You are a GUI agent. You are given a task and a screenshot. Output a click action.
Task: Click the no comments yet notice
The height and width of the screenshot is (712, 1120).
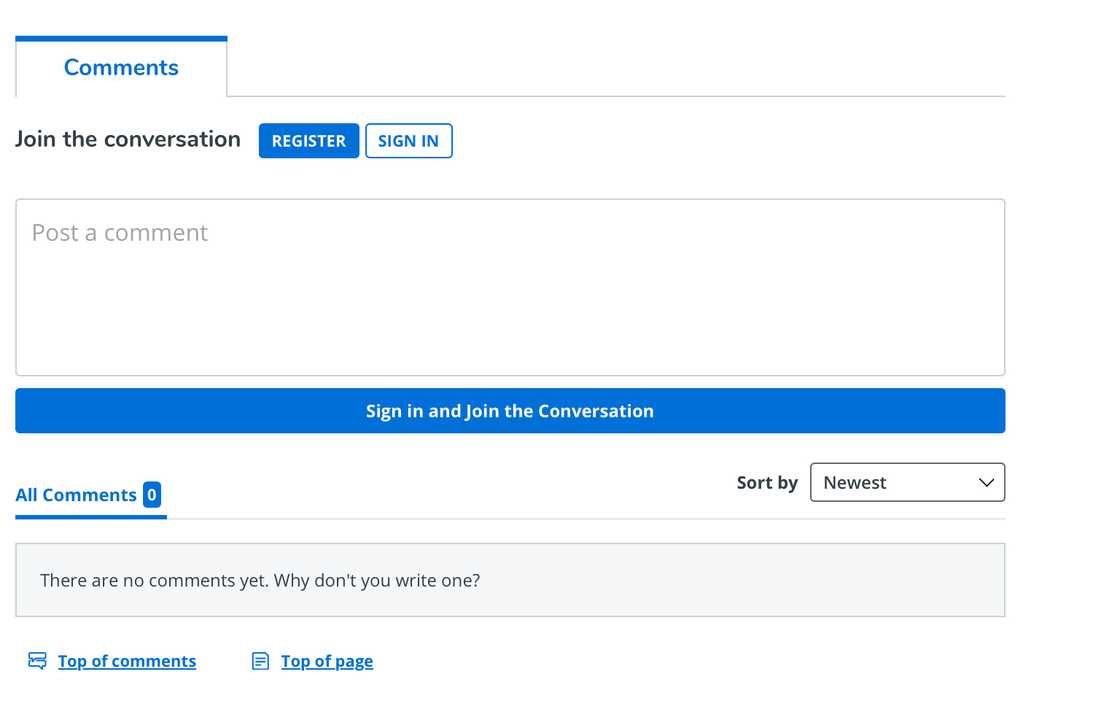click(260, 580)
